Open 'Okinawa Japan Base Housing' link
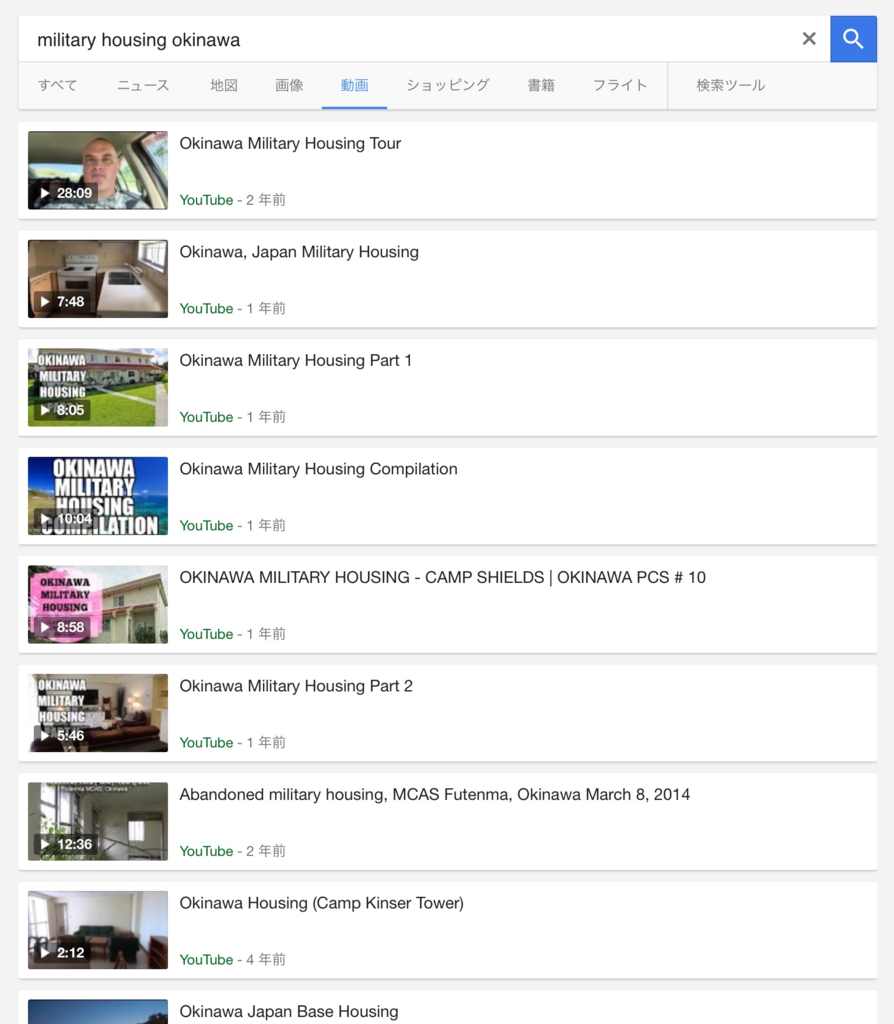This screenshot has width=894, height=1024. coord(289,1011)
